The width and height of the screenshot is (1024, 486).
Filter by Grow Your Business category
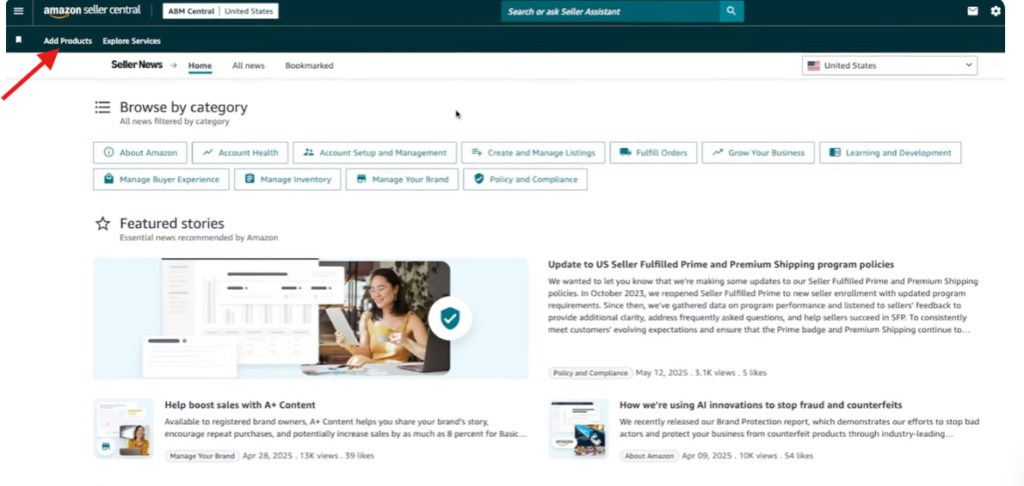coord(758,153)
